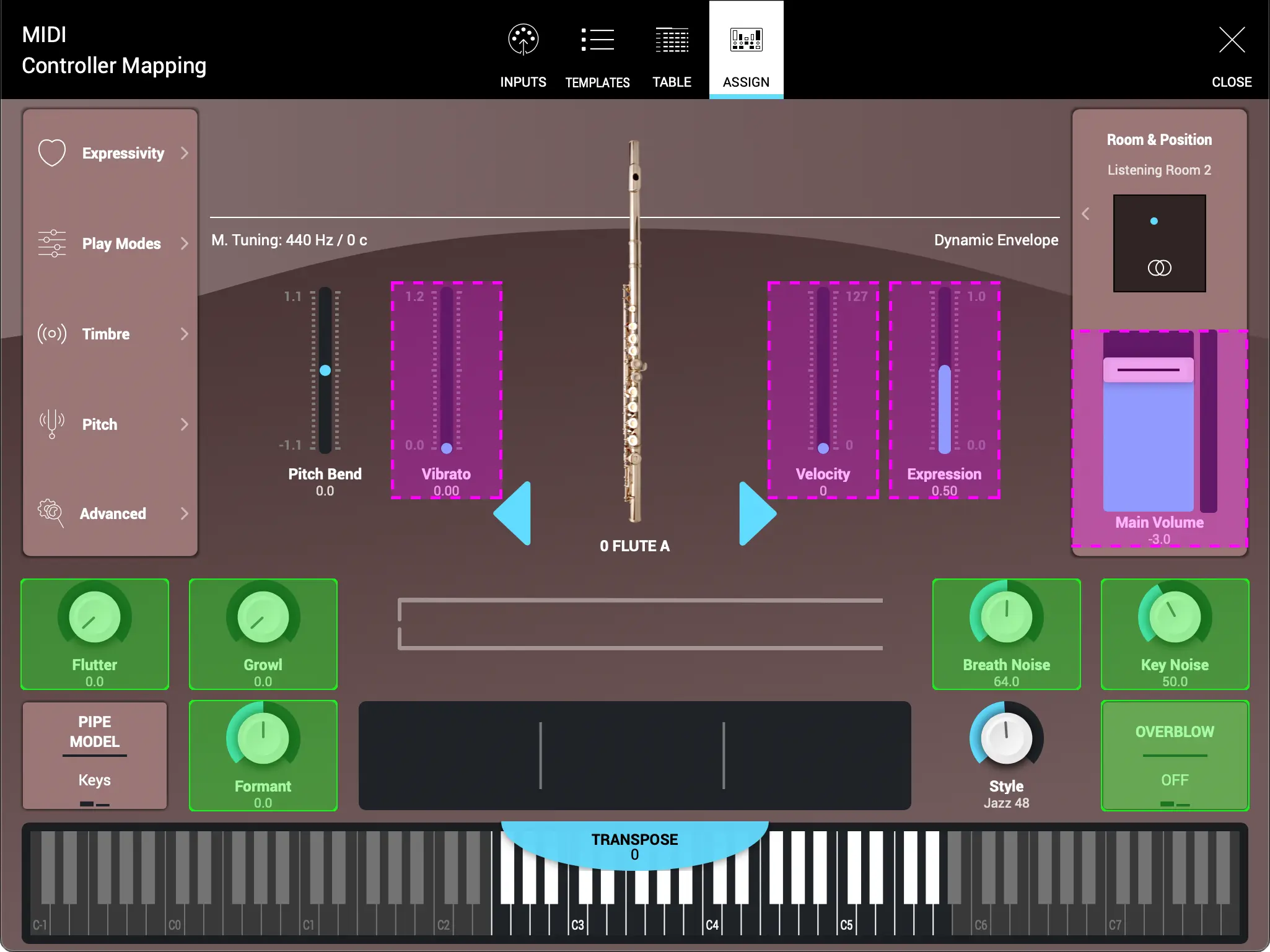Image resolution: width=1270 pixels, height=952 pixels.
Task: Toggle the Dynamic Envelope option
Action: [996, 240]
